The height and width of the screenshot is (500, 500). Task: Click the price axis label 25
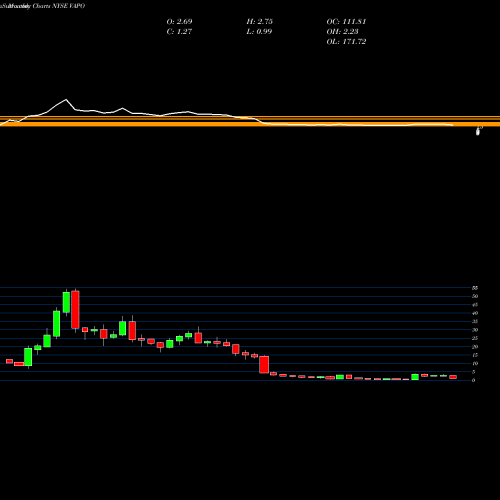click(x=475, y=338)
